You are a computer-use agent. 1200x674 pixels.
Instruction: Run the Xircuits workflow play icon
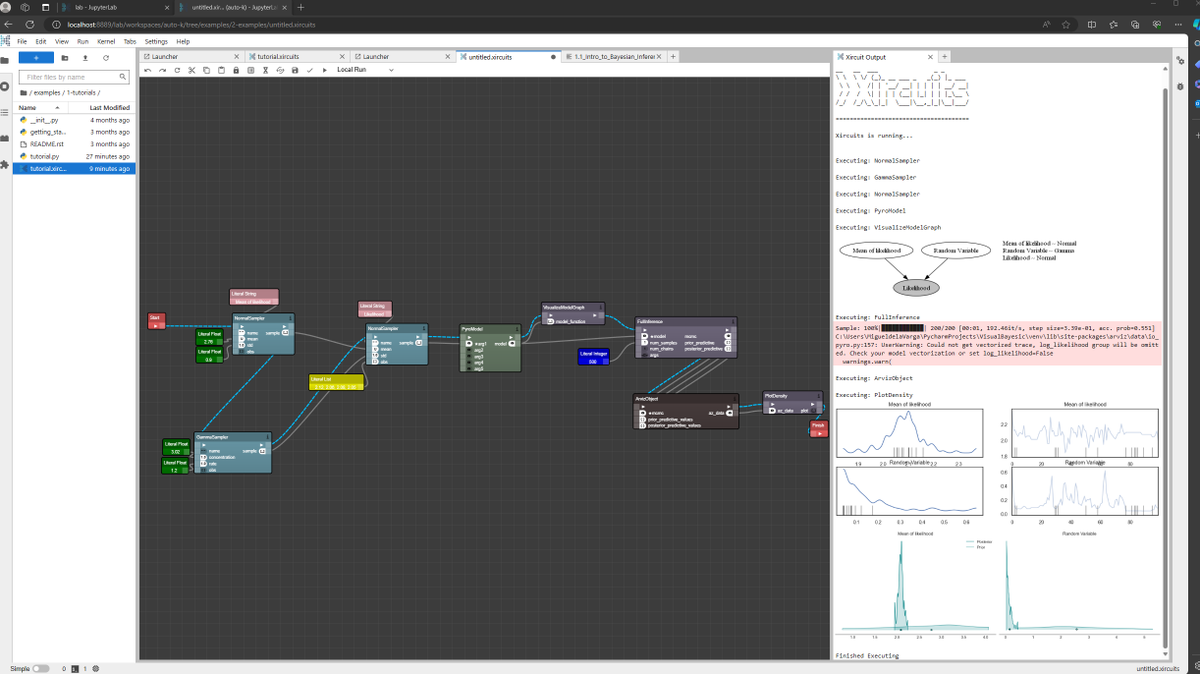point(324,70)
